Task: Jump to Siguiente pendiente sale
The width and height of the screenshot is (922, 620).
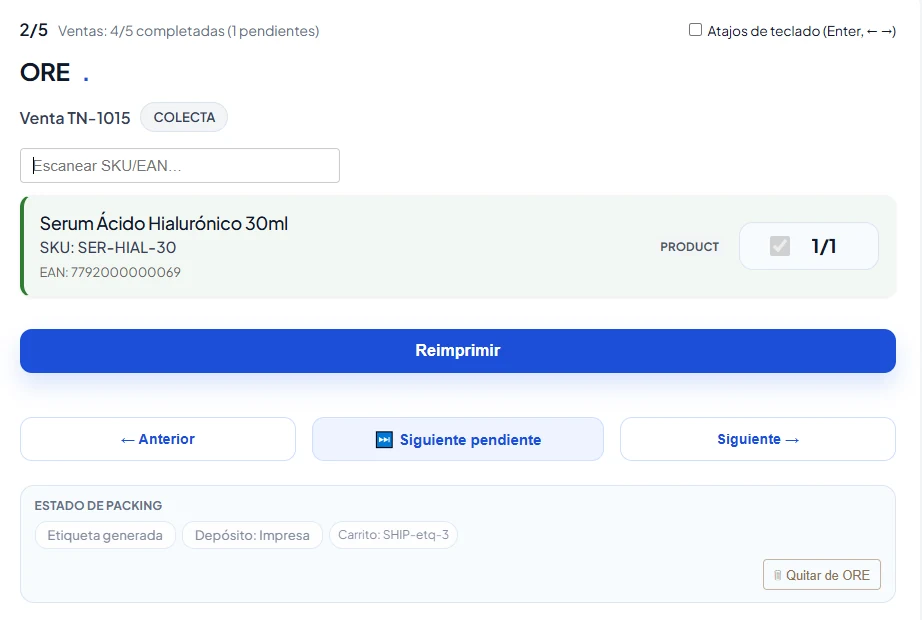Action: point(457,439)
